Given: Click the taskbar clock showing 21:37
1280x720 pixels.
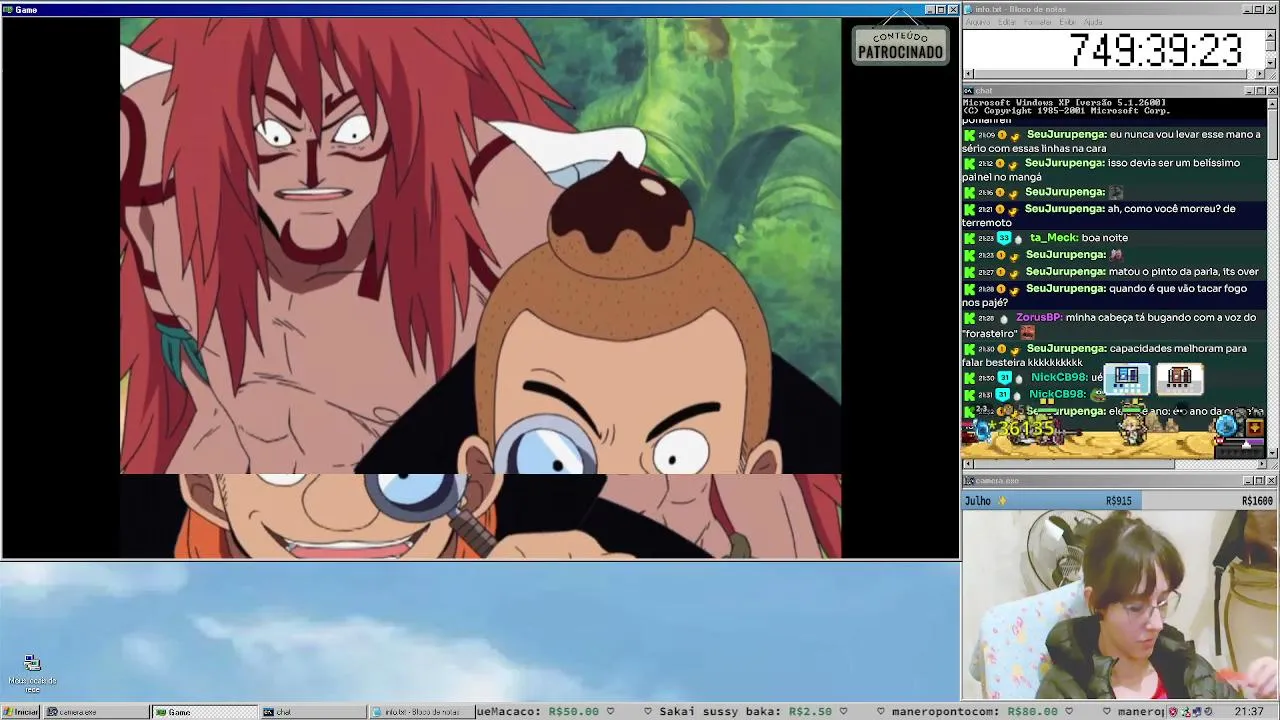Looking at the screenshot, I should (x=1248, y=712).
